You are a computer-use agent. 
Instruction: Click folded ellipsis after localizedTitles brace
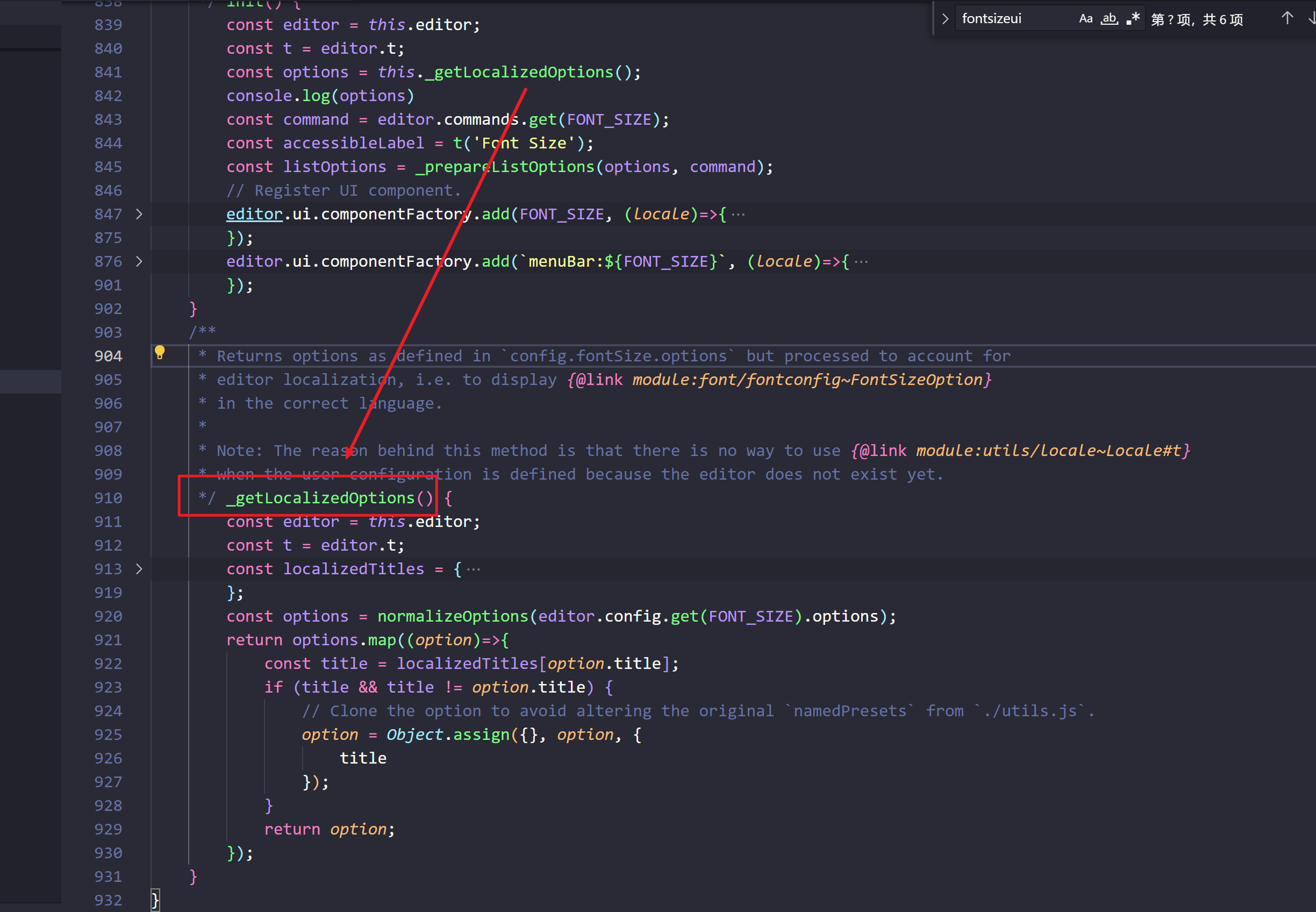coord(473,569)
